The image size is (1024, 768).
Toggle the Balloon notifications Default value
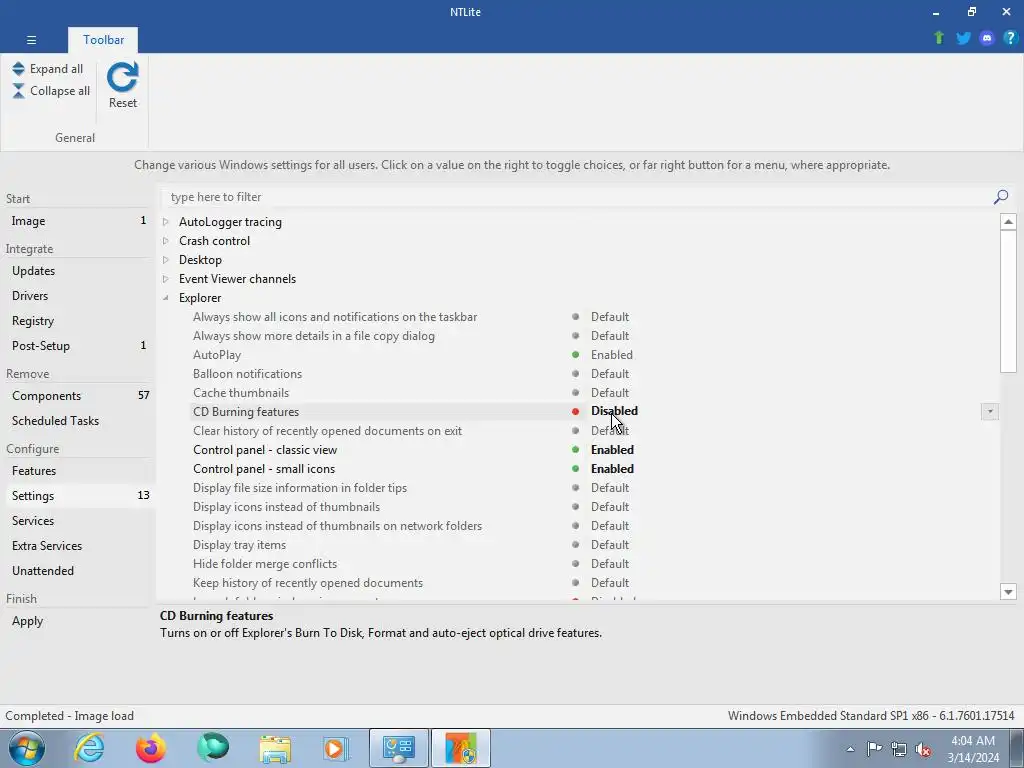[609, 374]
